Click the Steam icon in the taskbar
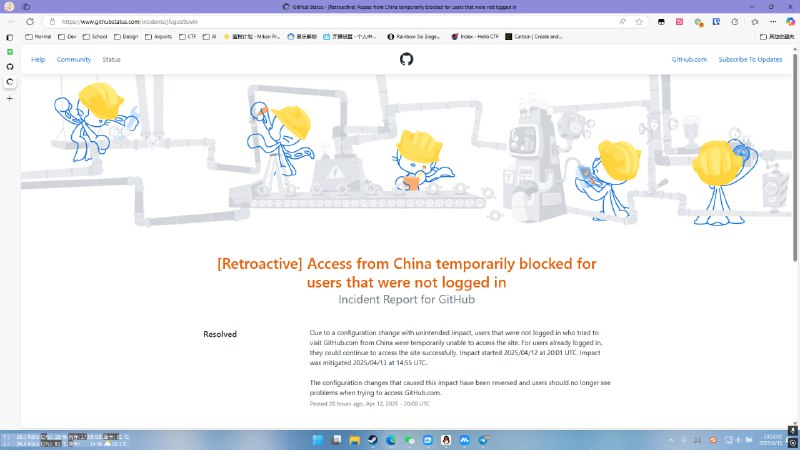 click(371, 440)
